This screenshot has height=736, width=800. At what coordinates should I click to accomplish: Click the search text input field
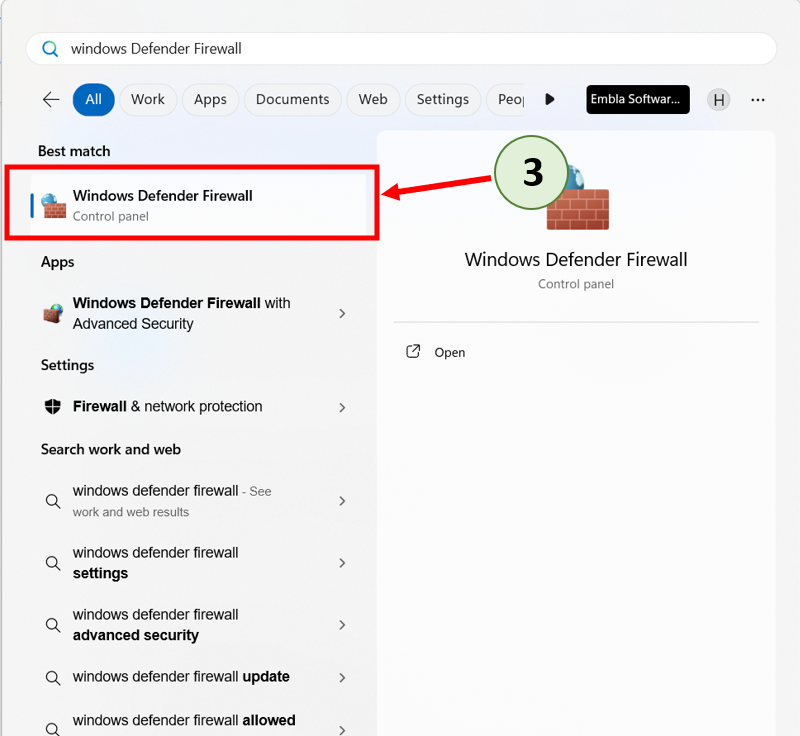400,48
